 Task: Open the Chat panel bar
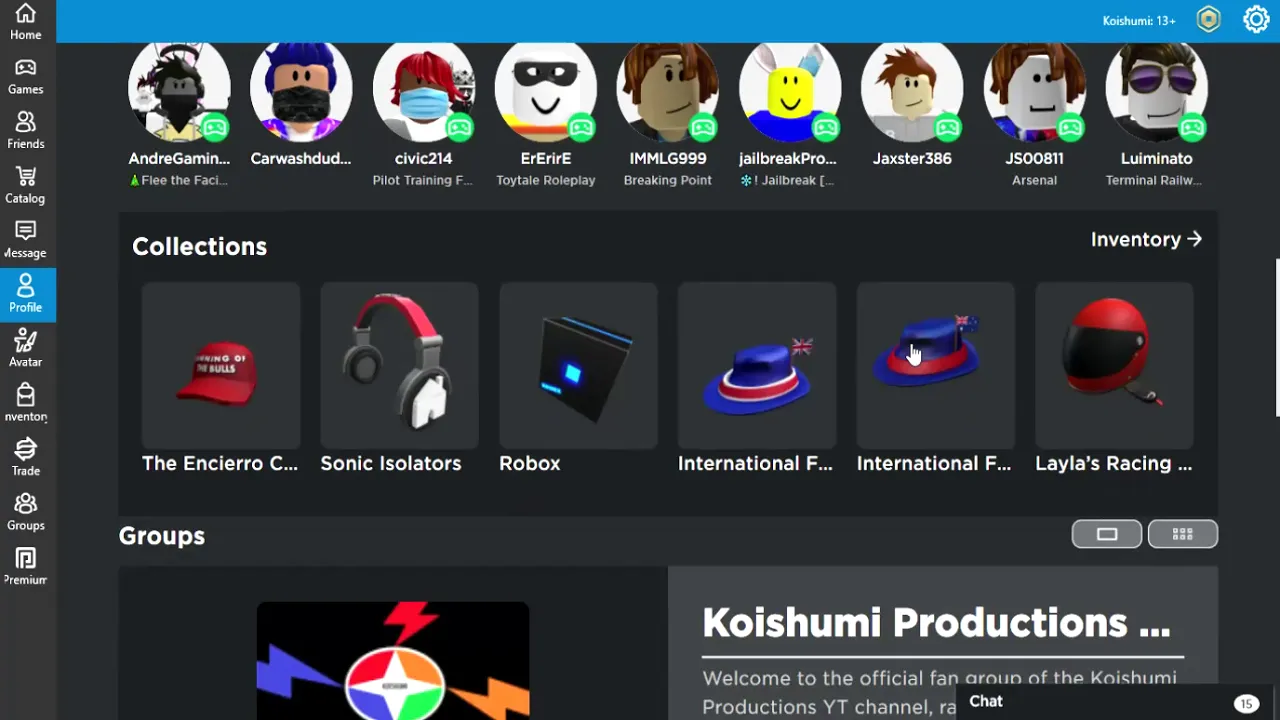(x=1118, y=702)
